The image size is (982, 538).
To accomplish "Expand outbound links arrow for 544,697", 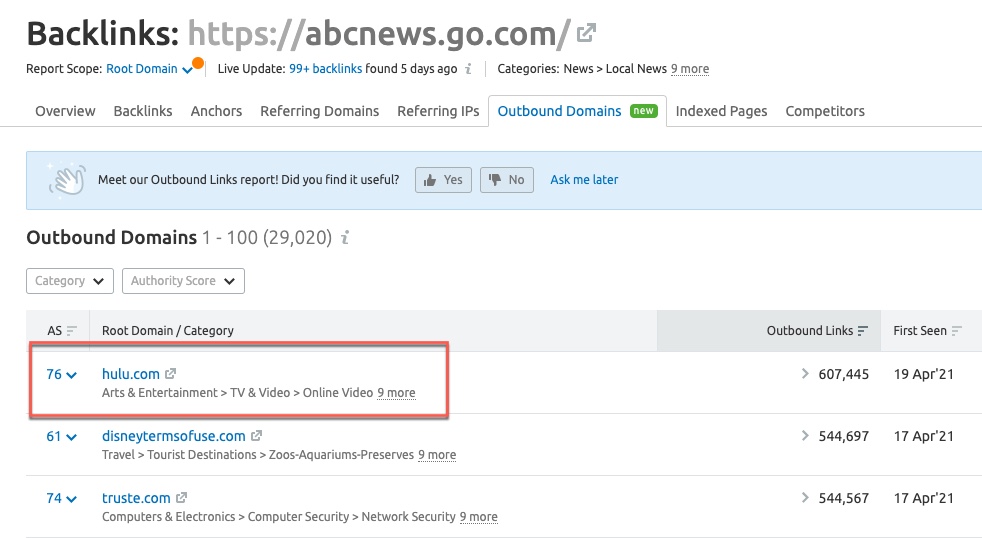I will tap(805, 436).
